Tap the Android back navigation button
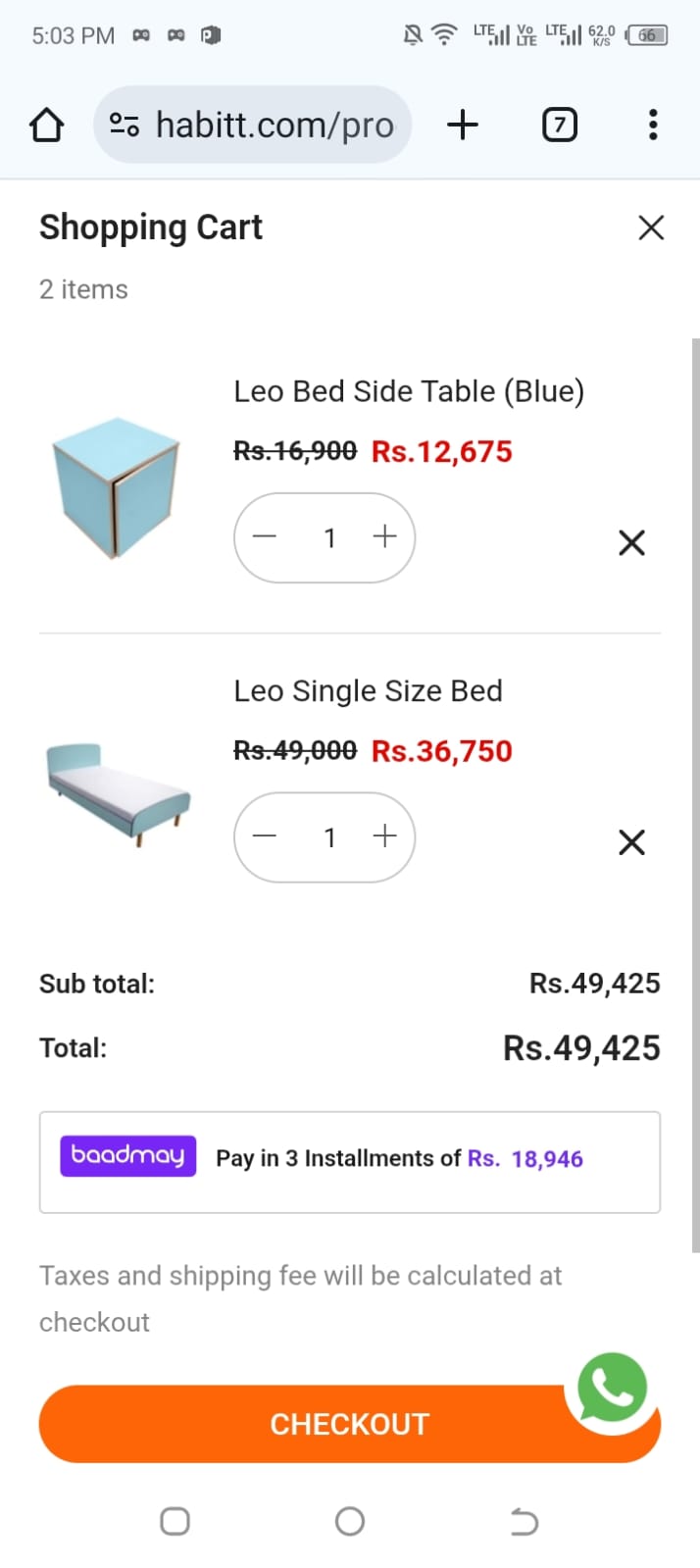700x1568 pixels. coord(524,1521)
